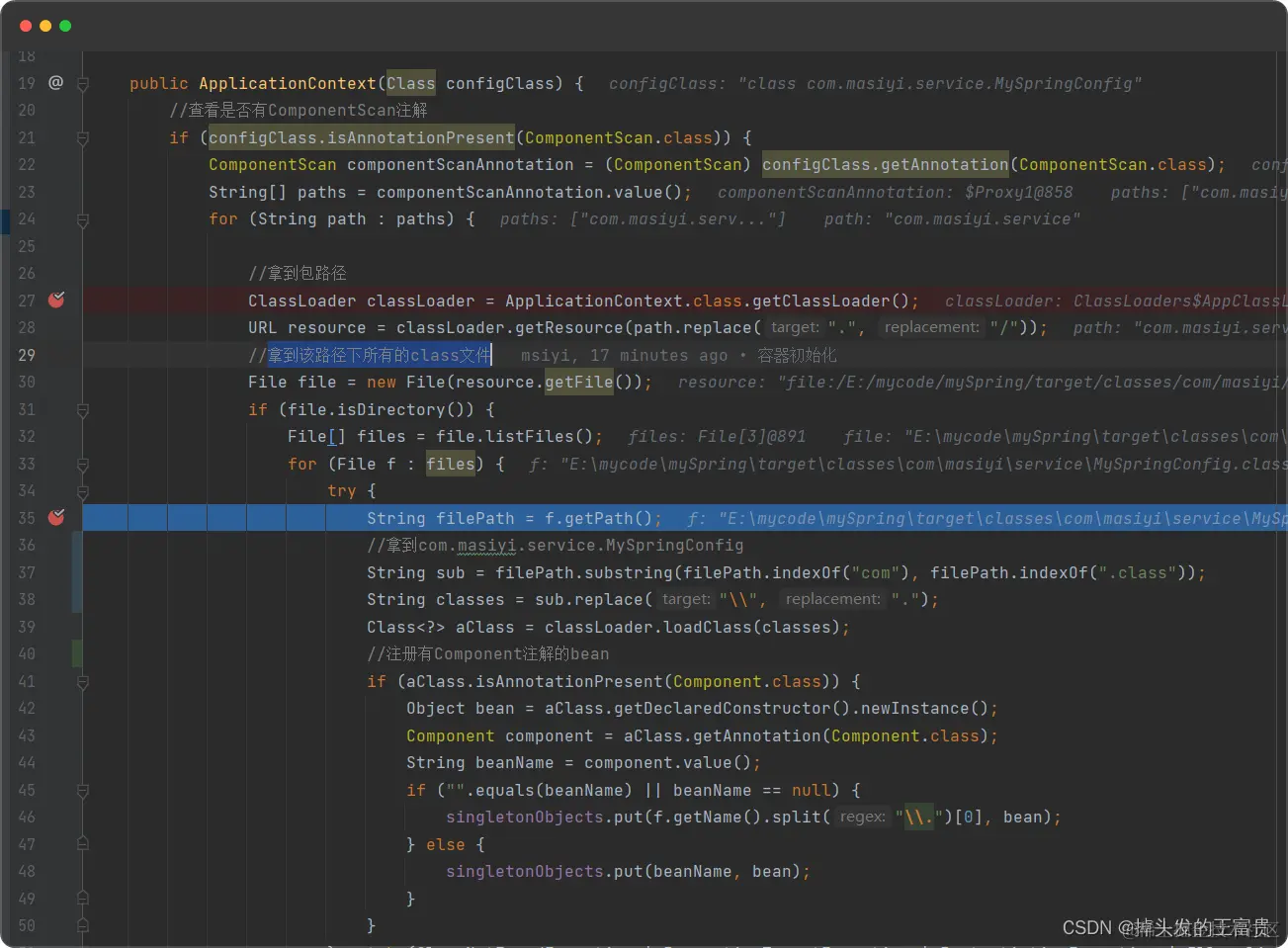Screen dimensions: 1288x948
Task: Click the else fold marker at line 47
Action: tap(83, 844)
